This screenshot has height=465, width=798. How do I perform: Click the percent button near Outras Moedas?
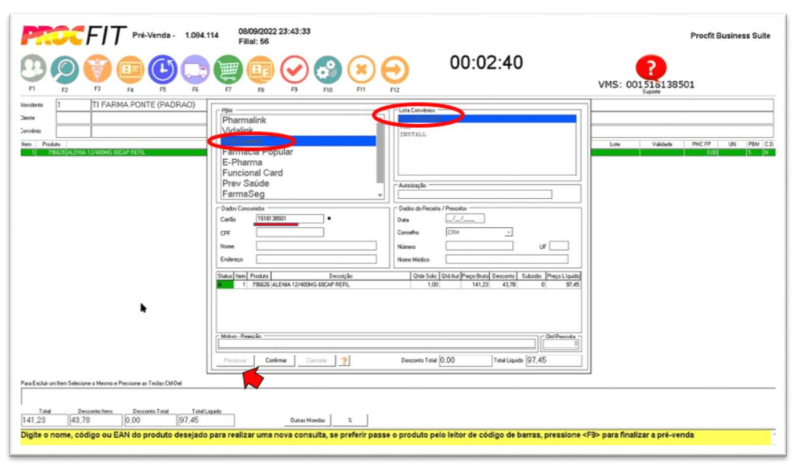pos(350,420)
